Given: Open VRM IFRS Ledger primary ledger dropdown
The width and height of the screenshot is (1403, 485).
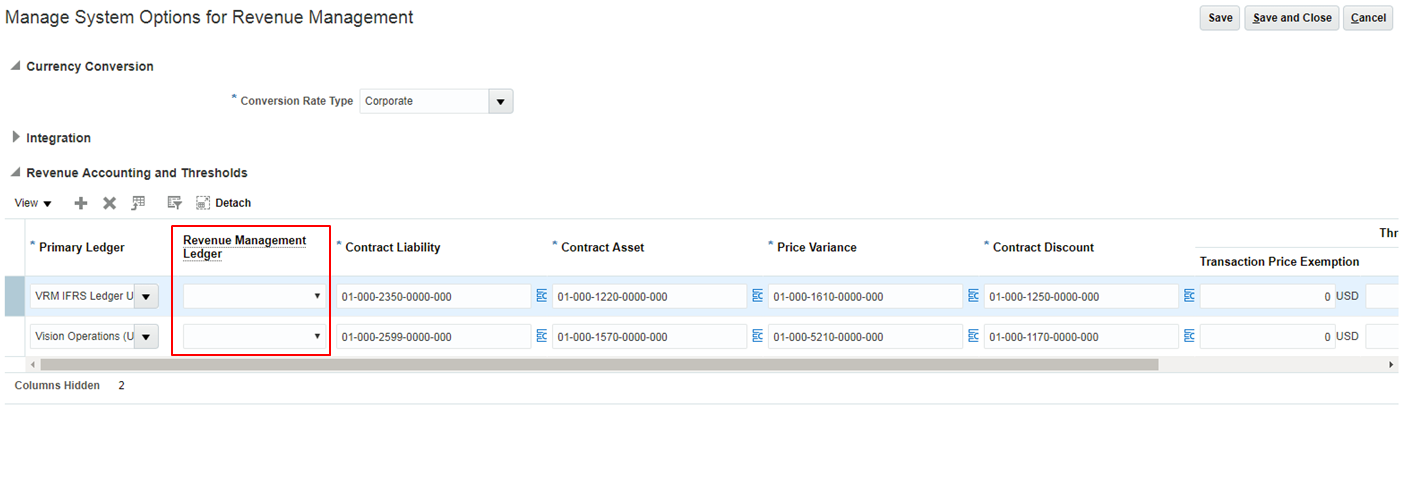Looking at the screenshot, I should (x=147, y=296).
